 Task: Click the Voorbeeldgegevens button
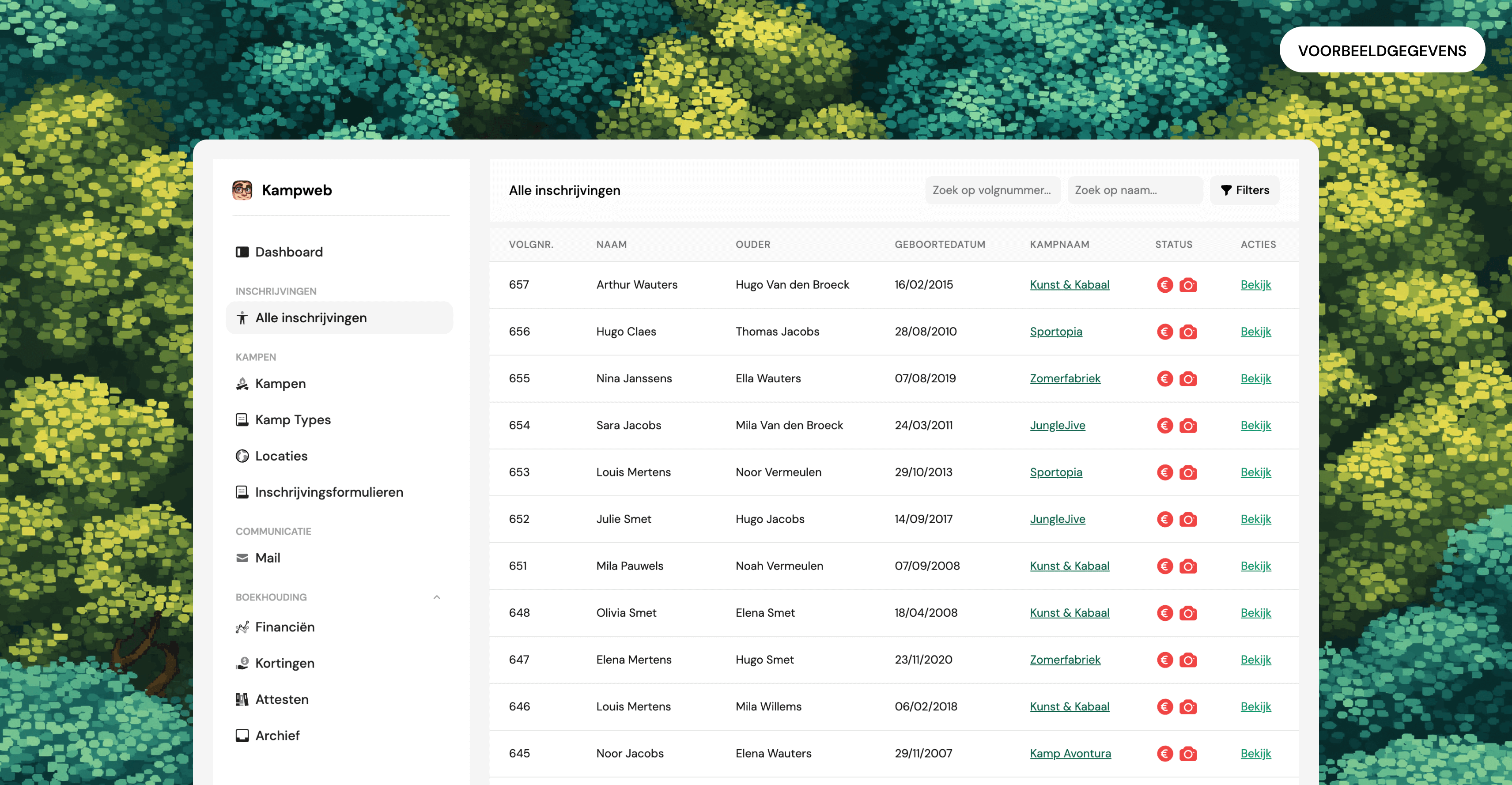click(1382, 50)
